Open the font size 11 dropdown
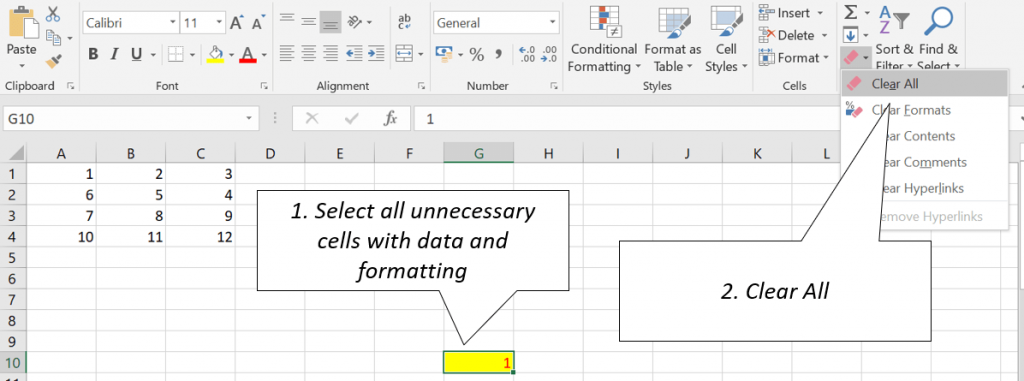 click(x=219, y=23)
